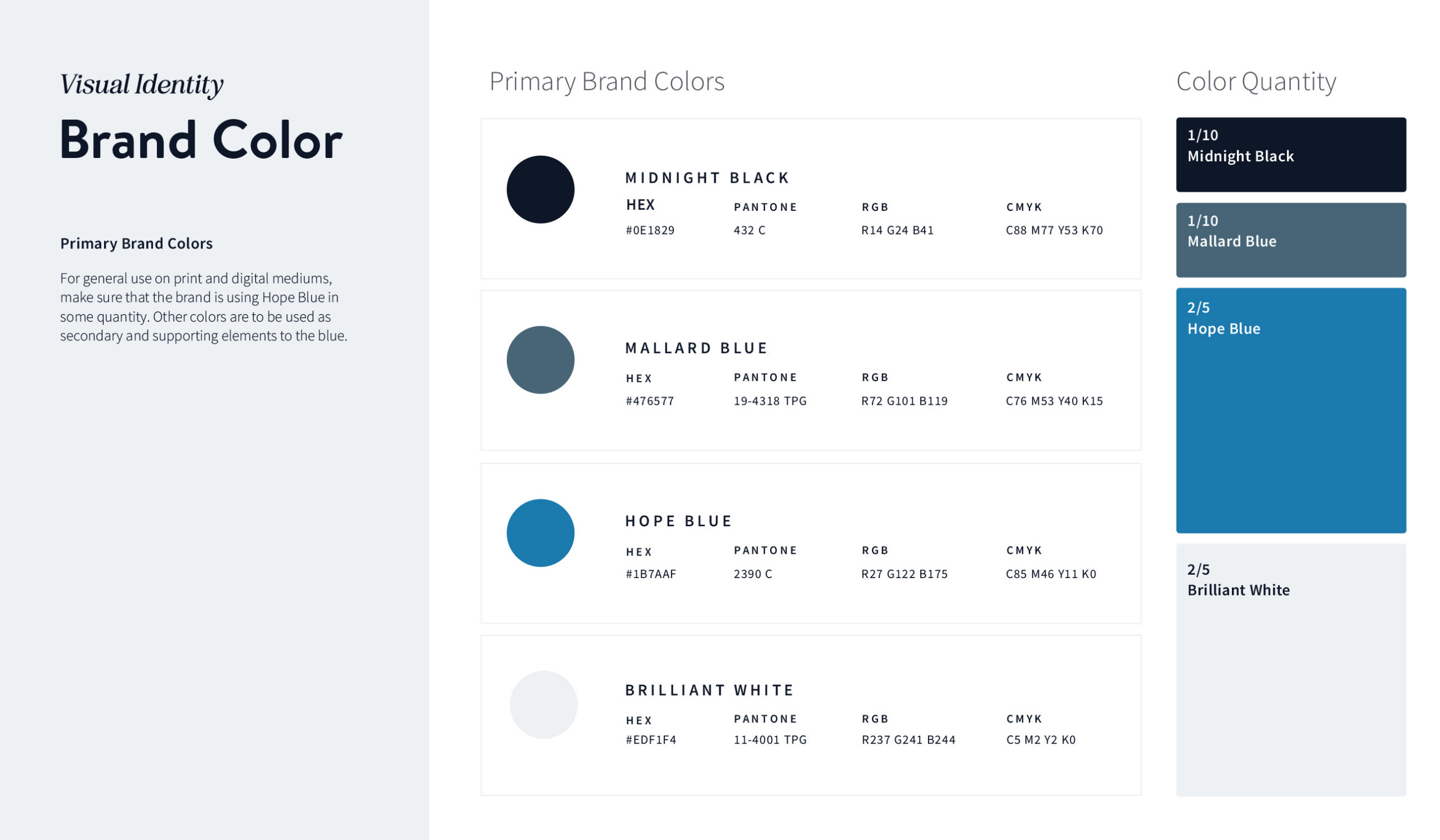
Task: Select the 1/10 Mallard Blue quantity block
Action: pos(1290,240)
